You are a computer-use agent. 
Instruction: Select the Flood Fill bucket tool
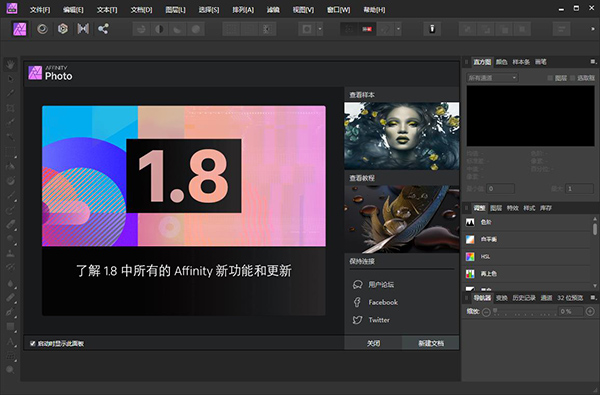10,166
